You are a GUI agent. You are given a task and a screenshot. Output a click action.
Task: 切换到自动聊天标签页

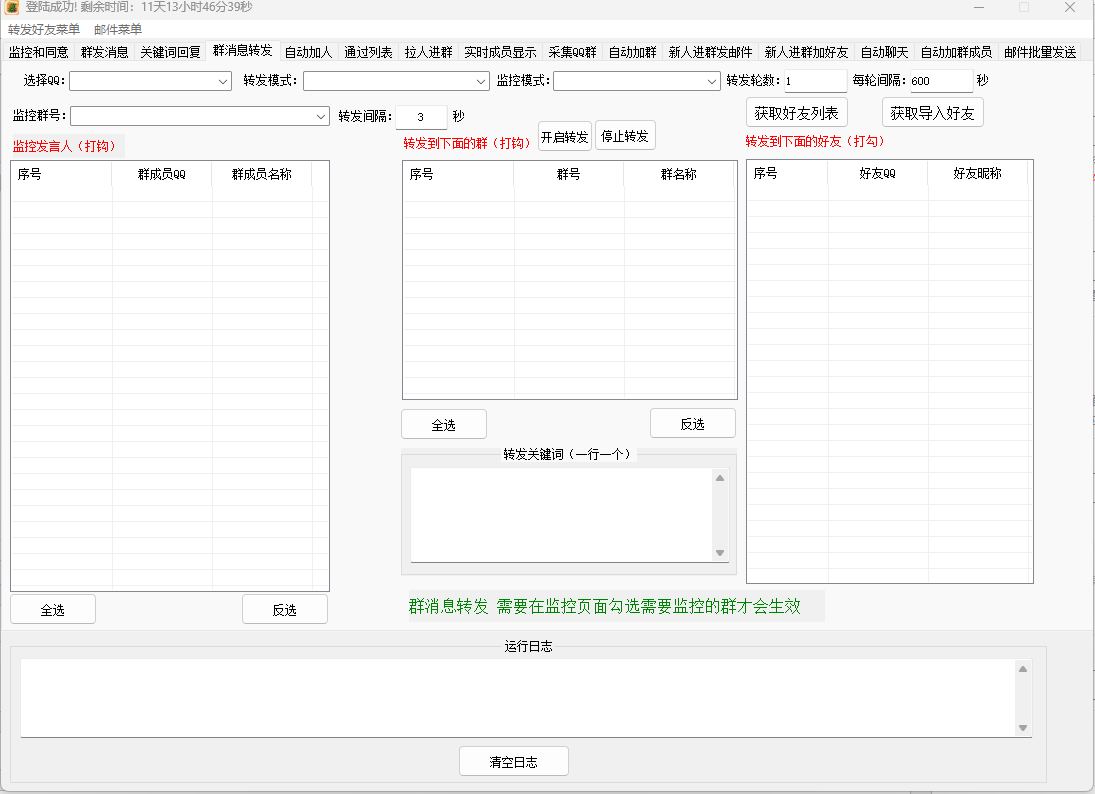coord(885,52)
